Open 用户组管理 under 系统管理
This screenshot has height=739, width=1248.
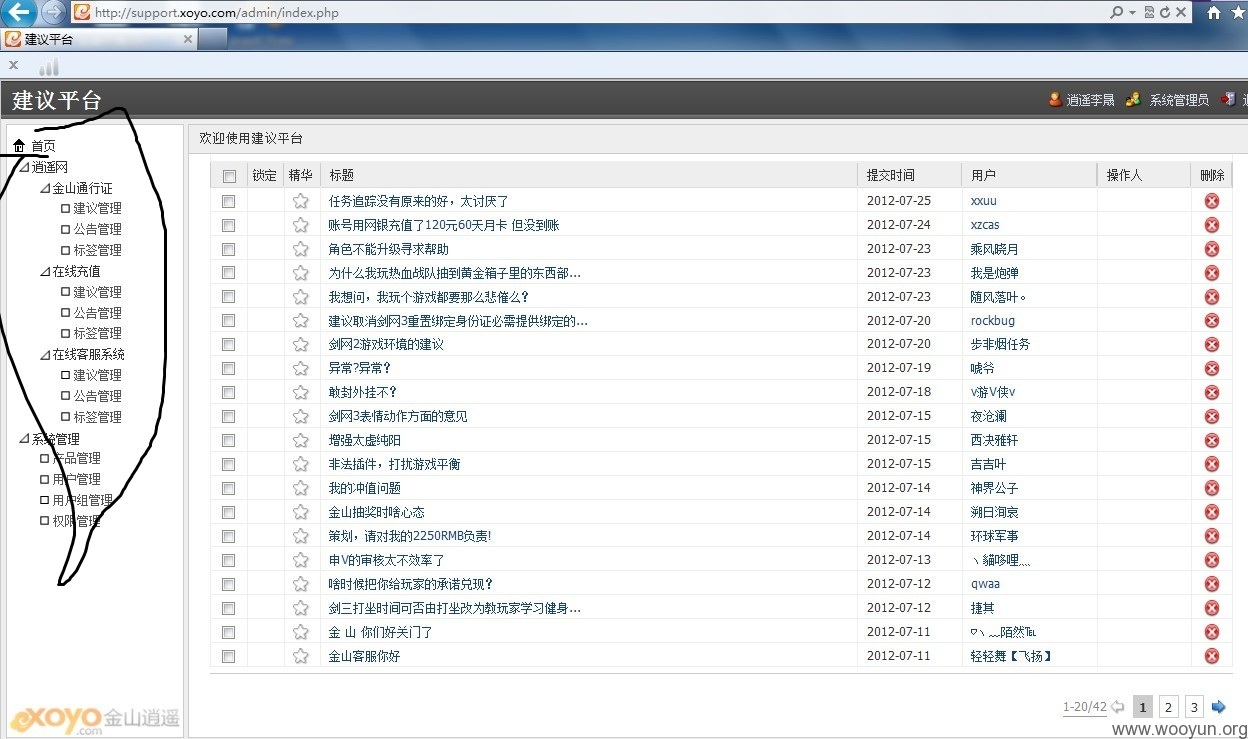click(82, 500)
